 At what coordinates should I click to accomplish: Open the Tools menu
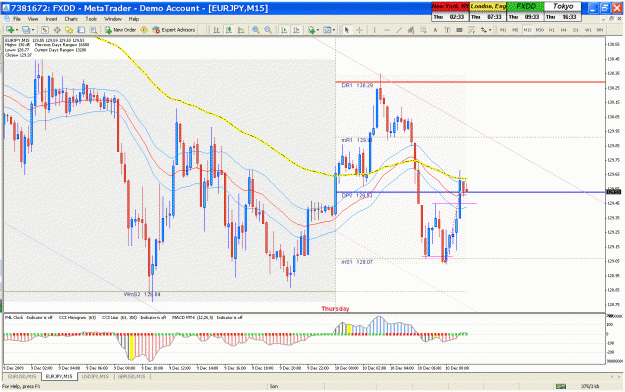91,19
